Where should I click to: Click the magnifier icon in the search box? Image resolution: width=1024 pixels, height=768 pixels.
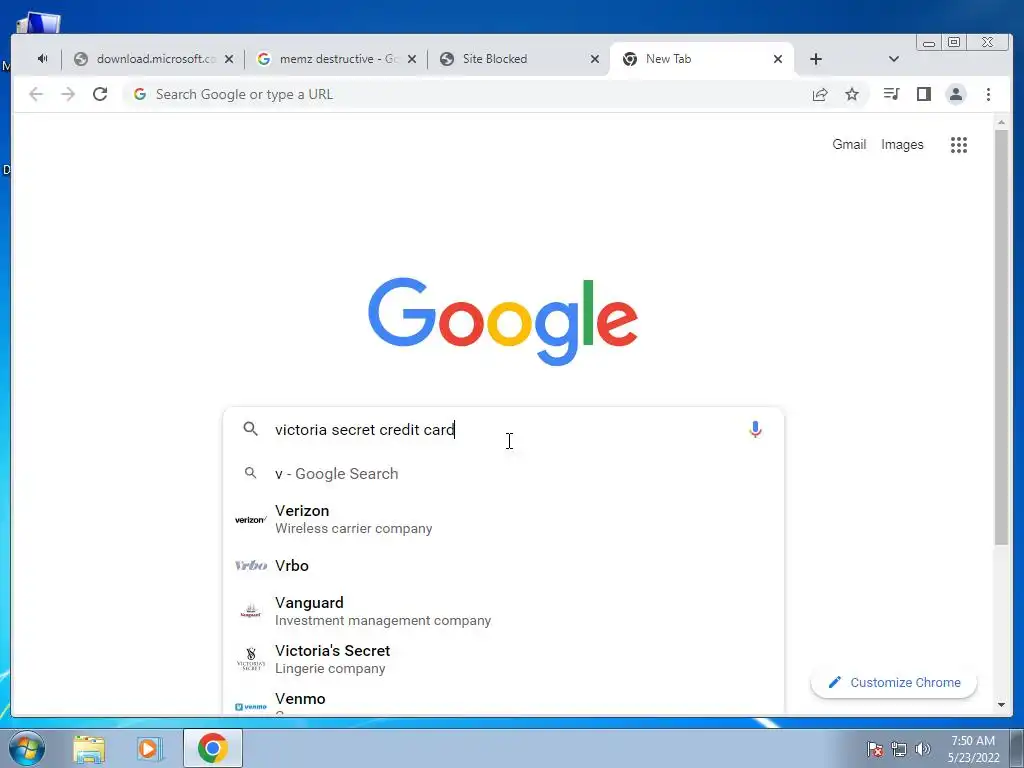pos(250,428)
